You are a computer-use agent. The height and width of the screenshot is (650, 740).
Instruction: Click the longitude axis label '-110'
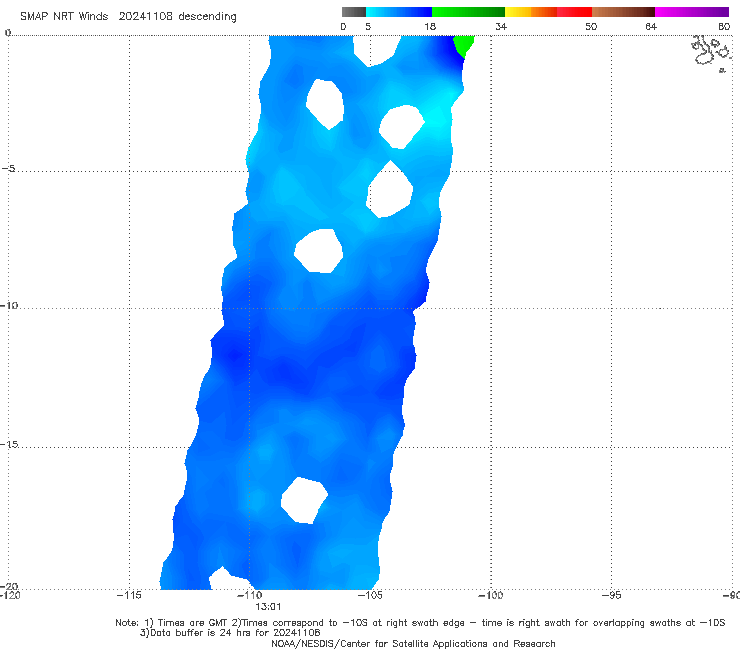(x=250, y=595)
